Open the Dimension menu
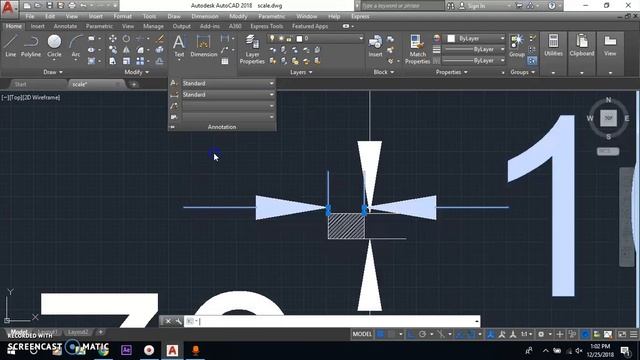Image resolution: width=640 pixels, height=360 pixels. 205,16
